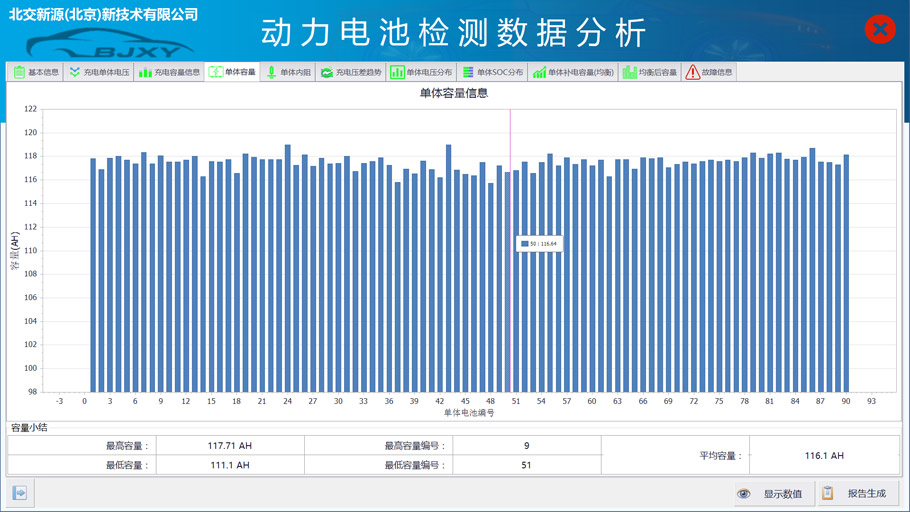Open the 基本信息 tab
Viewport: 910px width, 512px height.
pyautogui.click(x=36, y=72)
